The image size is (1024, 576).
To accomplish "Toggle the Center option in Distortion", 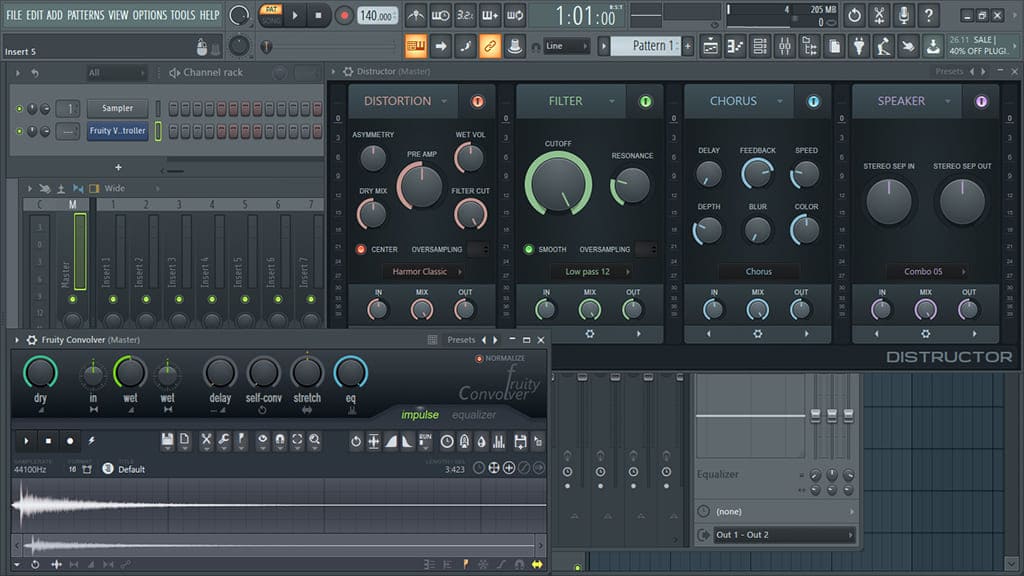I will coord(361,249).
